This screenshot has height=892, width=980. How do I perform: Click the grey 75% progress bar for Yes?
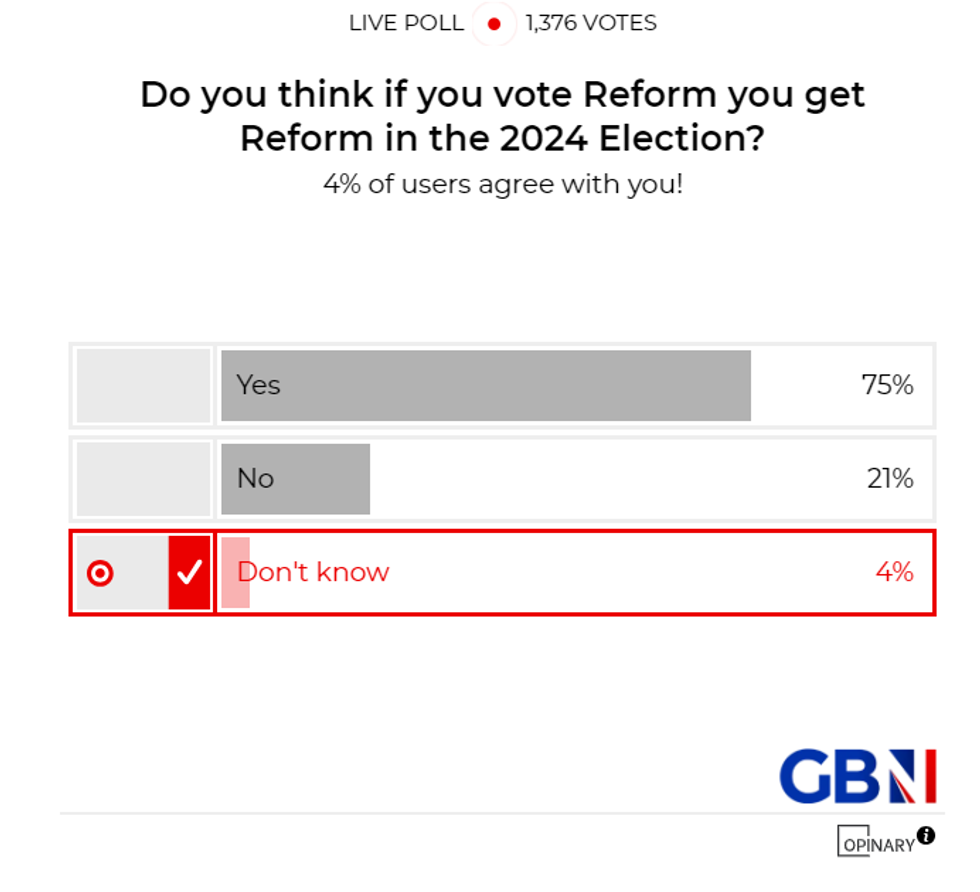pos(485,385)
